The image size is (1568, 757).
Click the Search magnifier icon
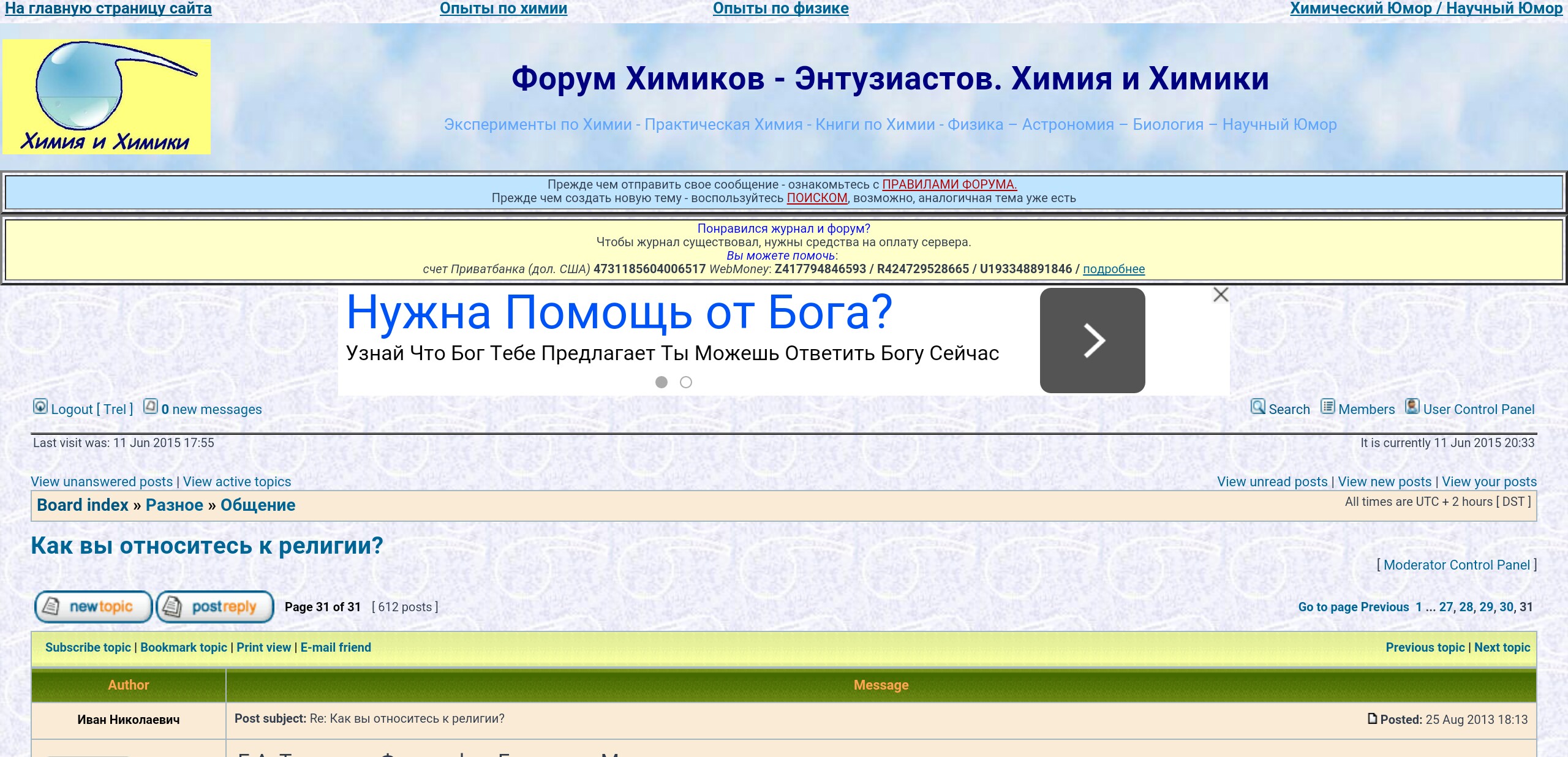tap(1257, 407)
